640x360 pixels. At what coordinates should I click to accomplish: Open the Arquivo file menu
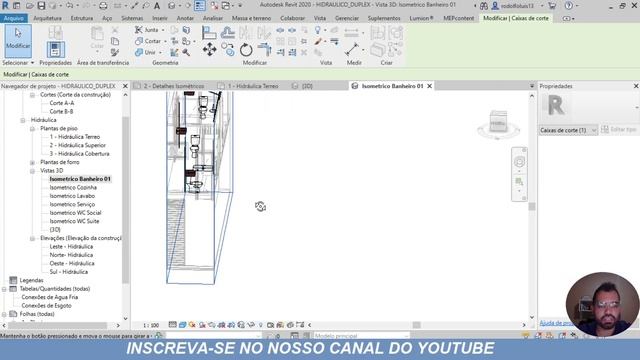point(13,18)
